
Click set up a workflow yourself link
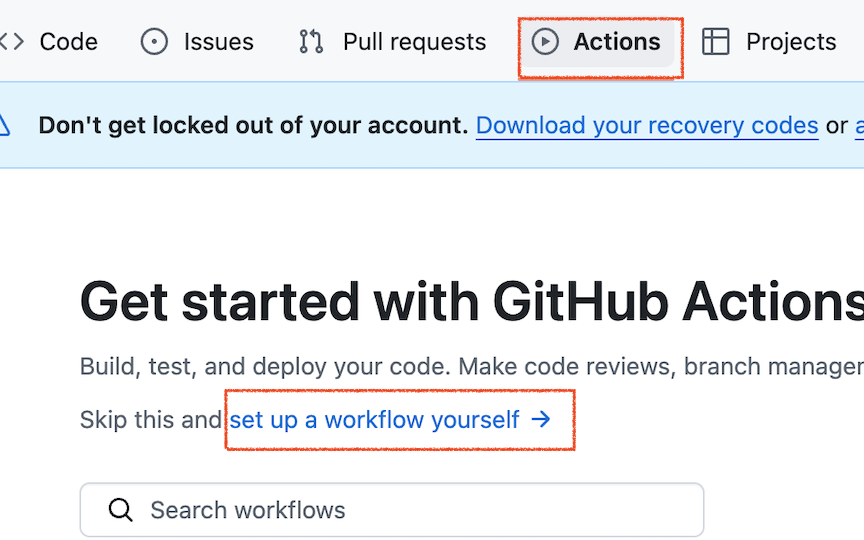click(x=375, y=420)
